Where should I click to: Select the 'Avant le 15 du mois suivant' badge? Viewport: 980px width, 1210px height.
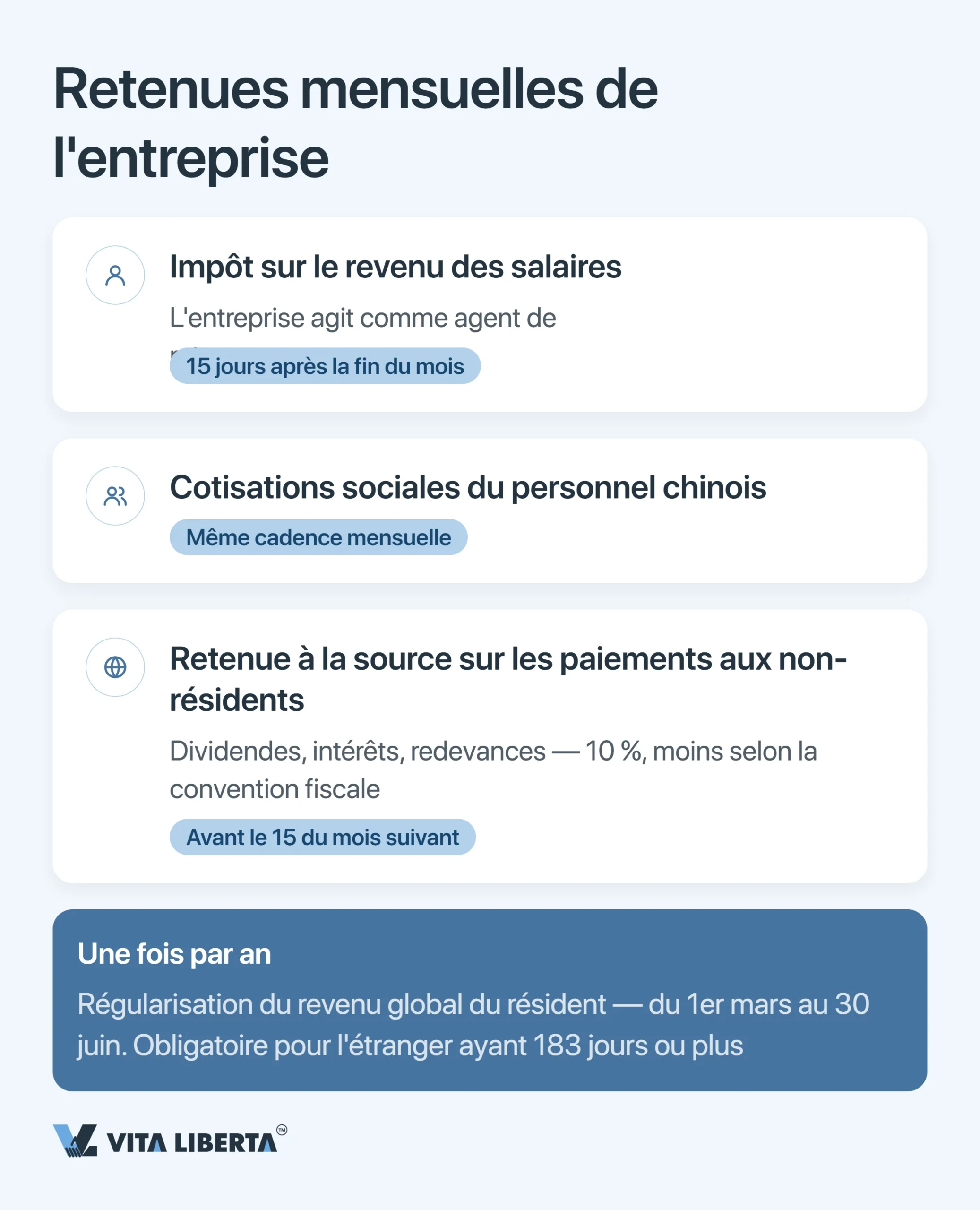(322, 837)
